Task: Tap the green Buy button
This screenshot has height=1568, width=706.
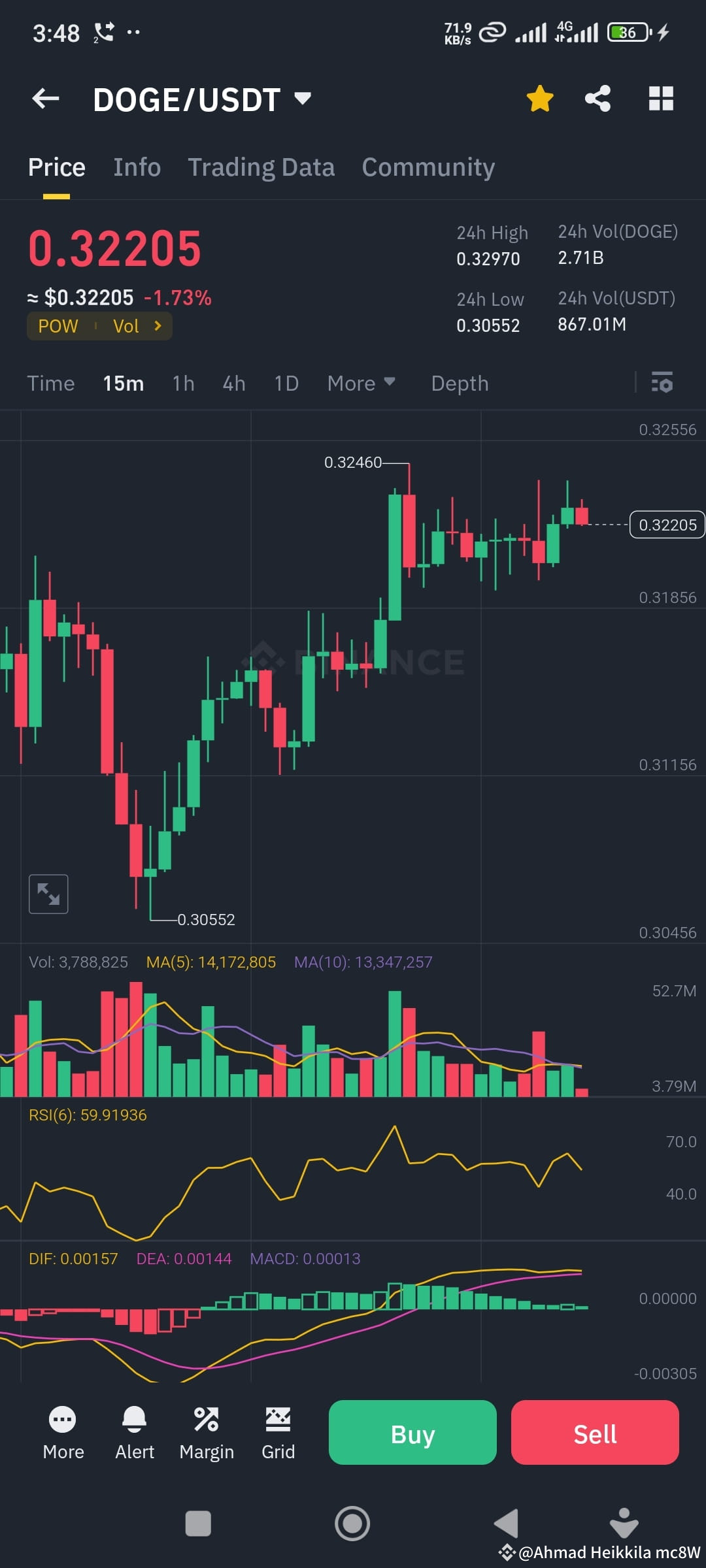Action: 412,1433
